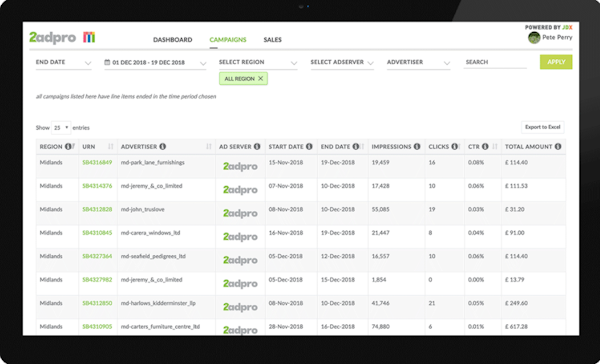Sort by ADVERTISER column arrows

pyautogui.click(x=209, y=147)
